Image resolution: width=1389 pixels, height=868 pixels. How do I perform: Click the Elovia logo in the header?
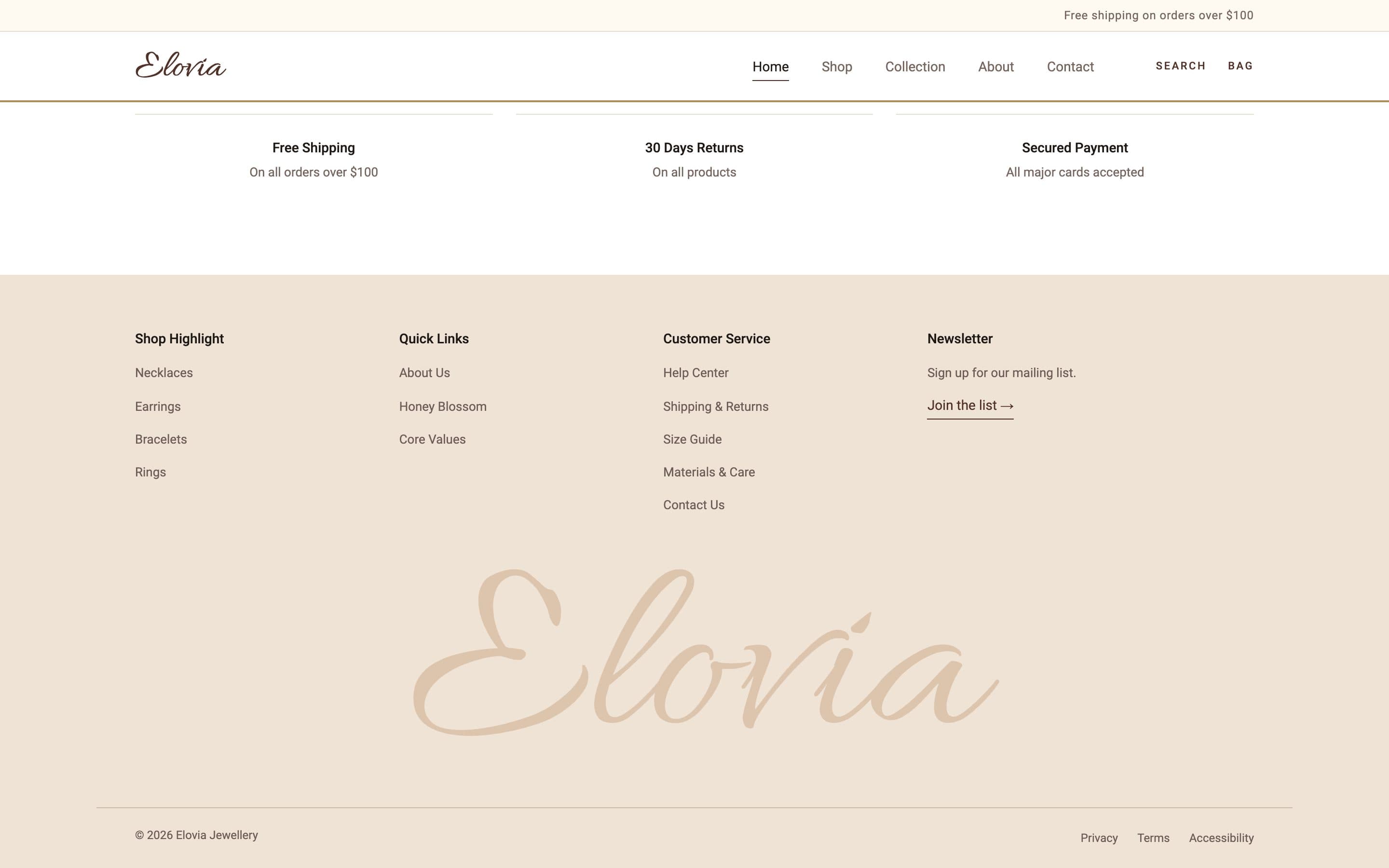pyautogui.click(x=181, y=65)
